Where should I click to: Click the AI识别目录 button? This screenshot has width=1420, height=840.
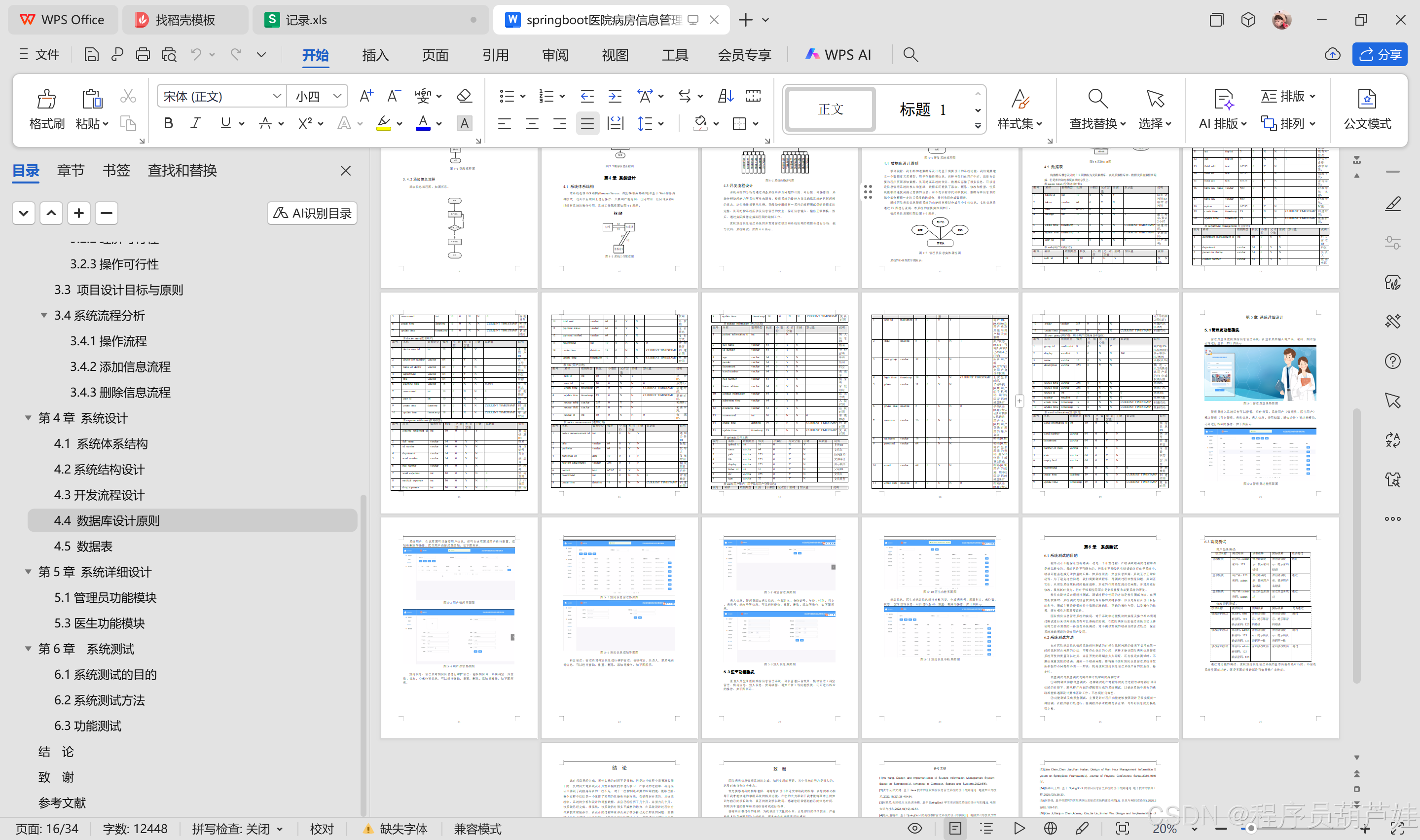[312, 214]
